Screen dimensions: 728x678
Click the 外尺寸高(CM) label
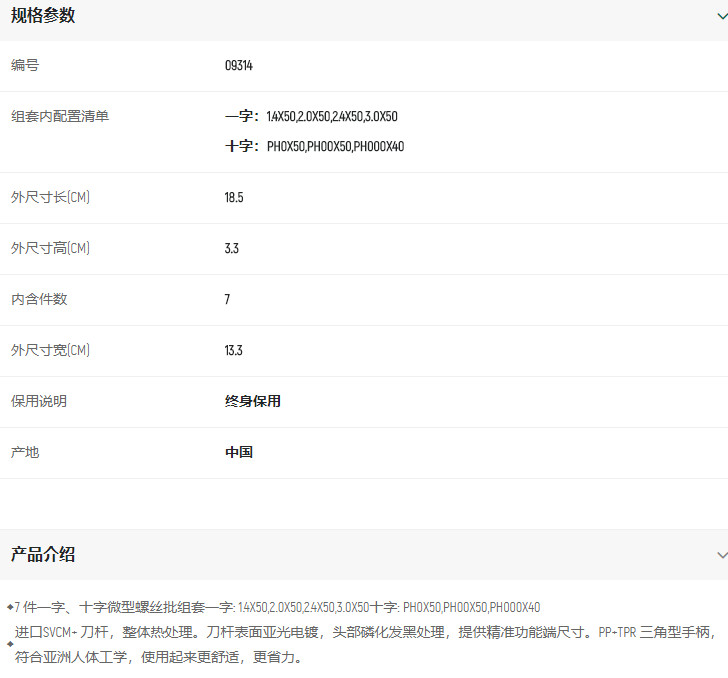point(50,249)
